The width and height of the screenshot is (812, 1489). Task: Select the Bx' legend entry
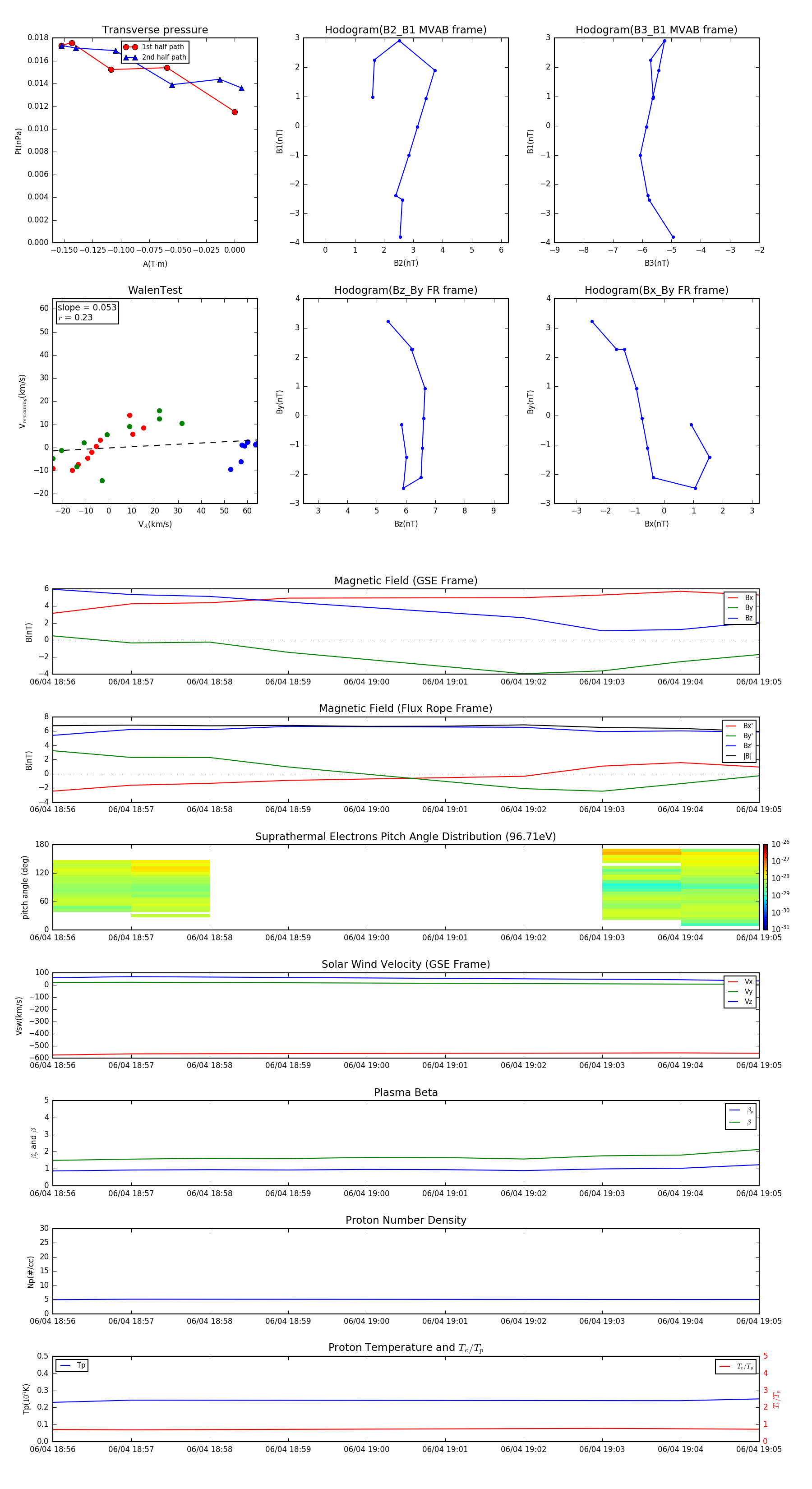click(x=739, y=726)
